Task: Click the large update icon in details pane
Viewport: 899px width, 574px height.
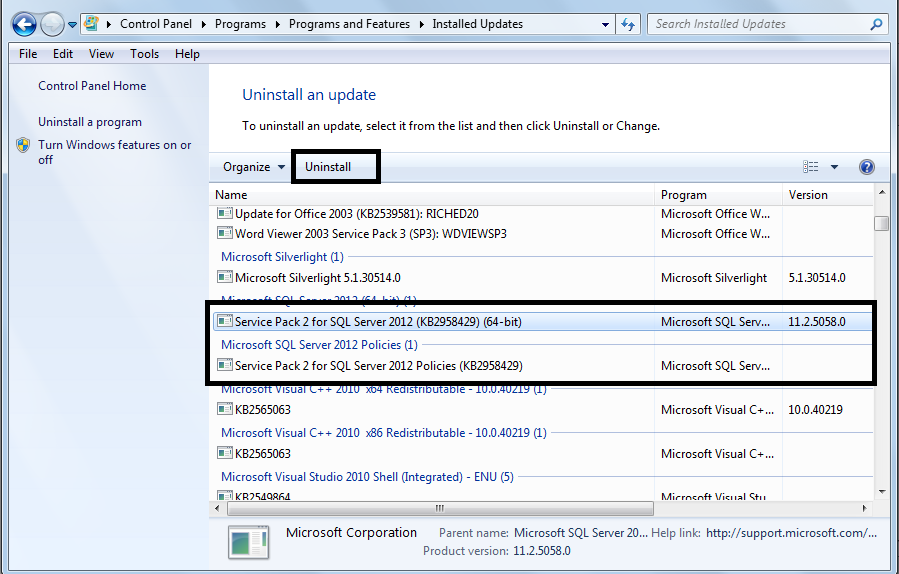Action: point(248,542)
